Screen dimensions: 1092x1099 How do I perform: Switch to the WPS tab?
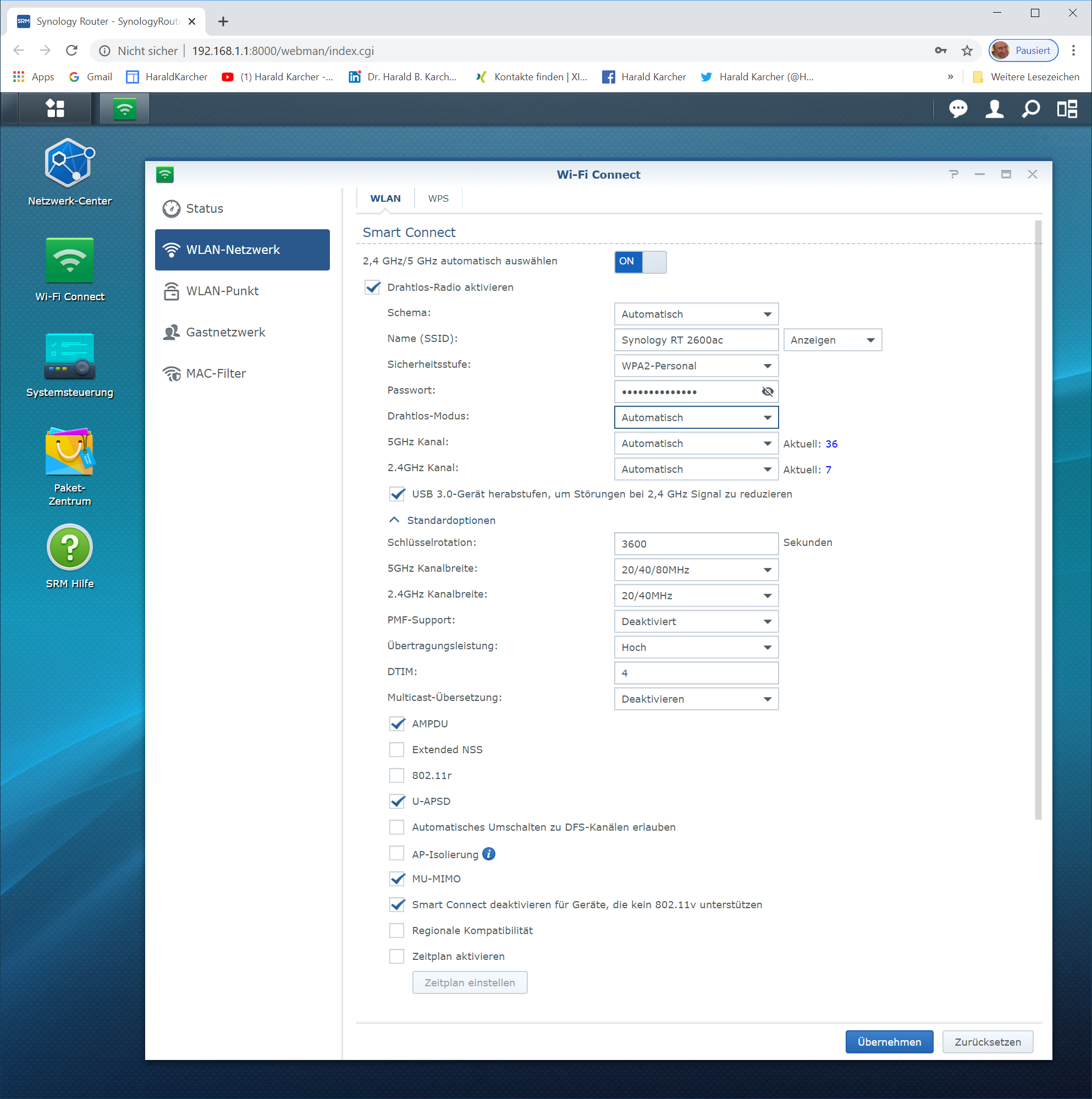pos(438,198)
